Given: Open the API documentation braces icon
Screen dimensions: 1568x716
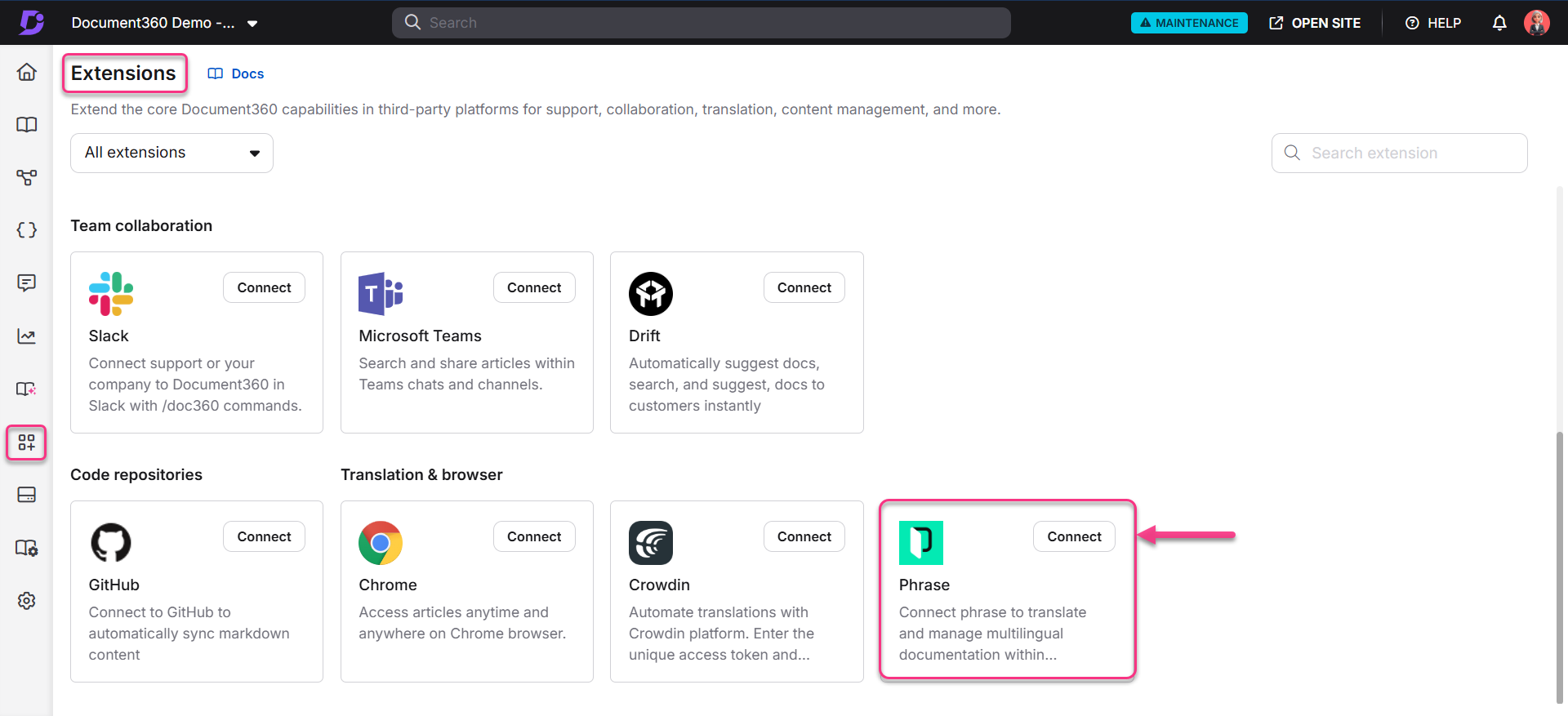Looking at the screenshot, I should (27, 230).
